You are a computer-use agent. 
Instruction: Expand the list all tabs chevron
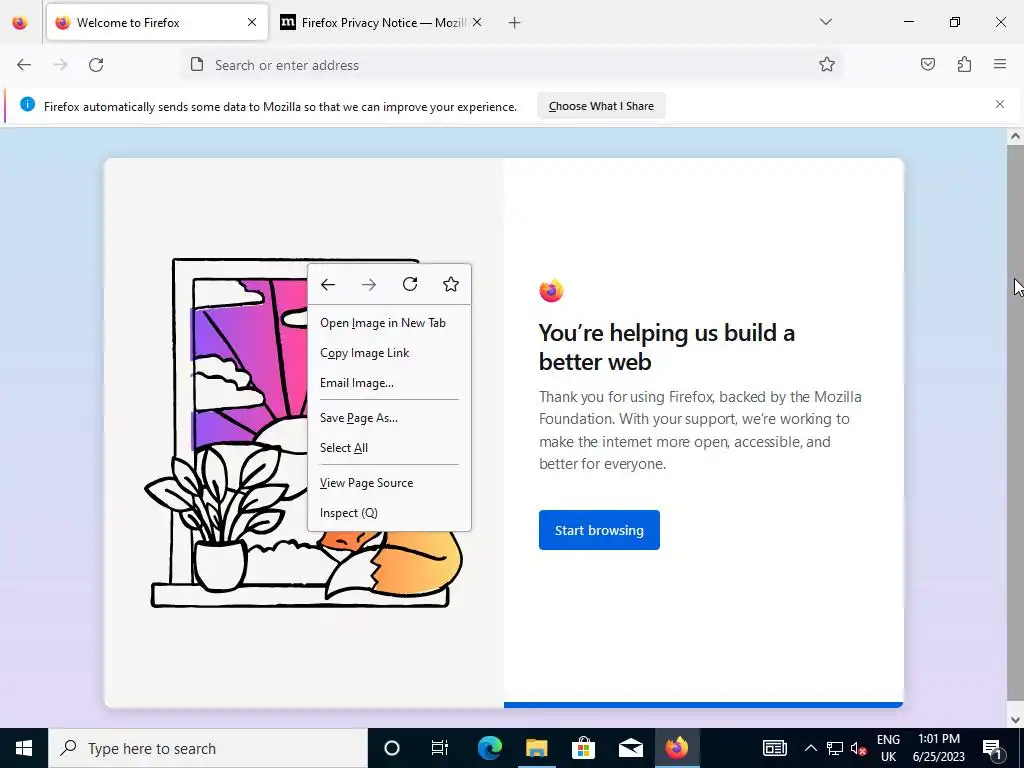(826, 22)
